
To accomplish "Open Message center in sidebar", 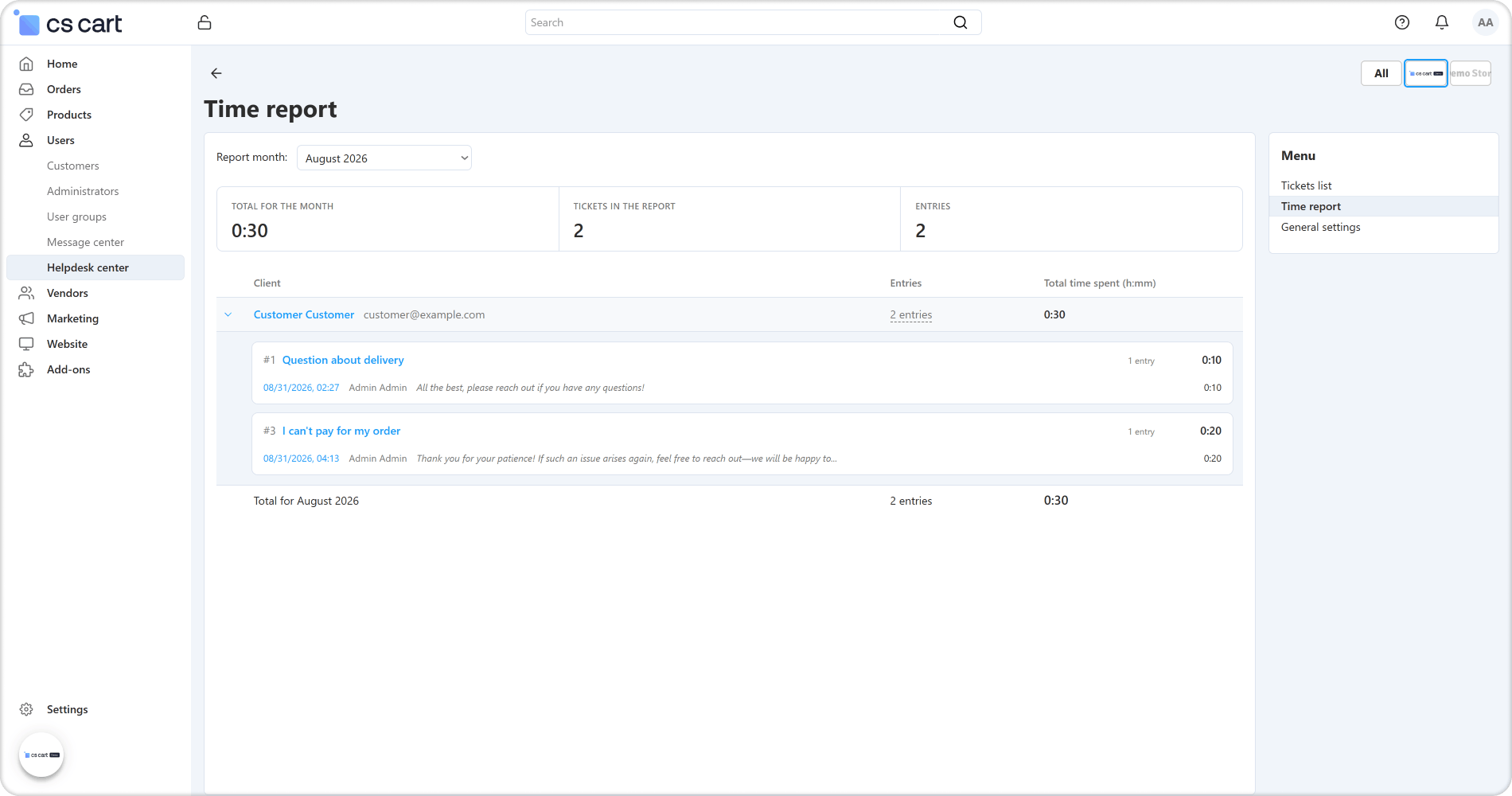I will click(x=85, y=242).
